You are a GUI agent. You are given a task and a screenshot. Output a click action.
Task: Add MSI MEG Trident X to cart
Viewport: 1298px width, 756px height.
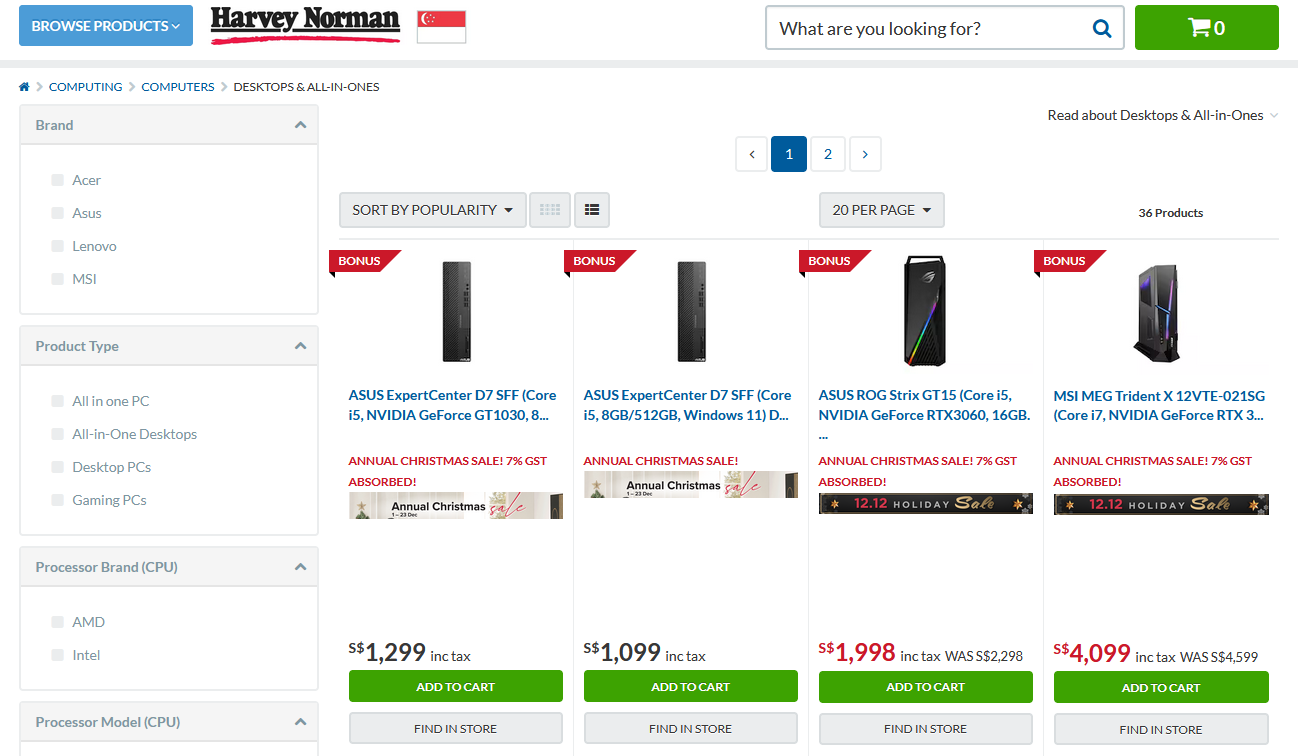click(x=1160, y=688)
